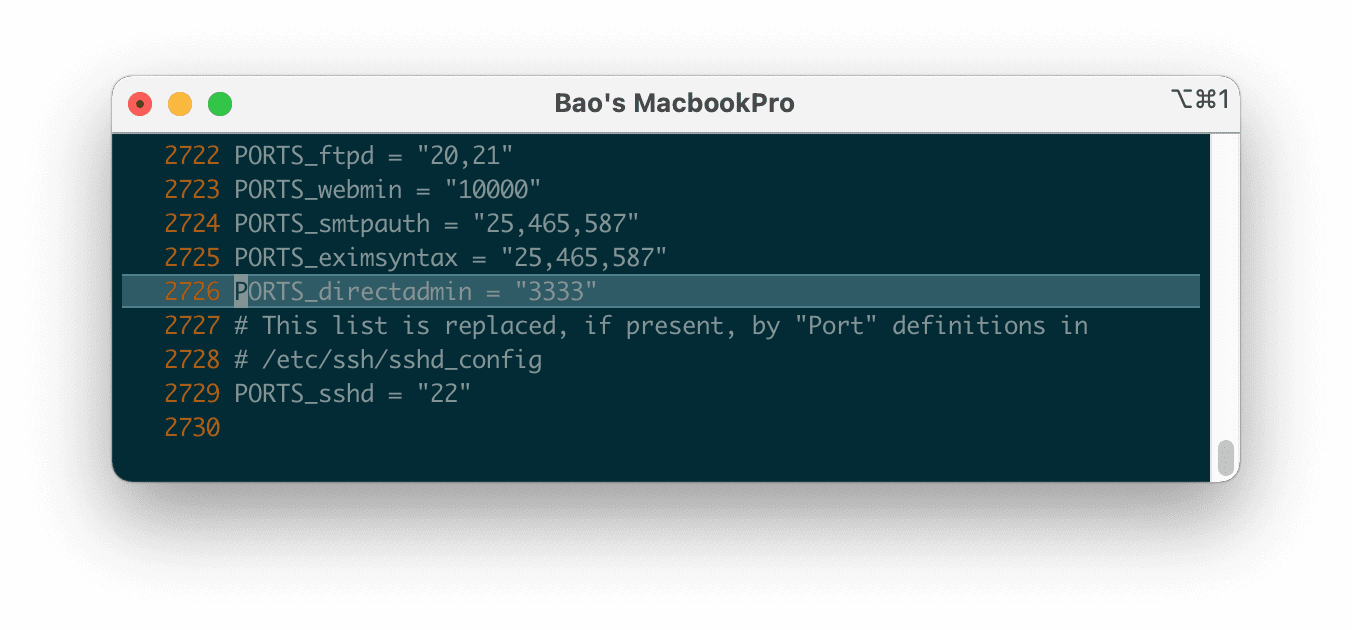The height and width of the screenshot is (630, 1352).
Task: Click the empty line after 2730
Action: [x=400, y=426]
